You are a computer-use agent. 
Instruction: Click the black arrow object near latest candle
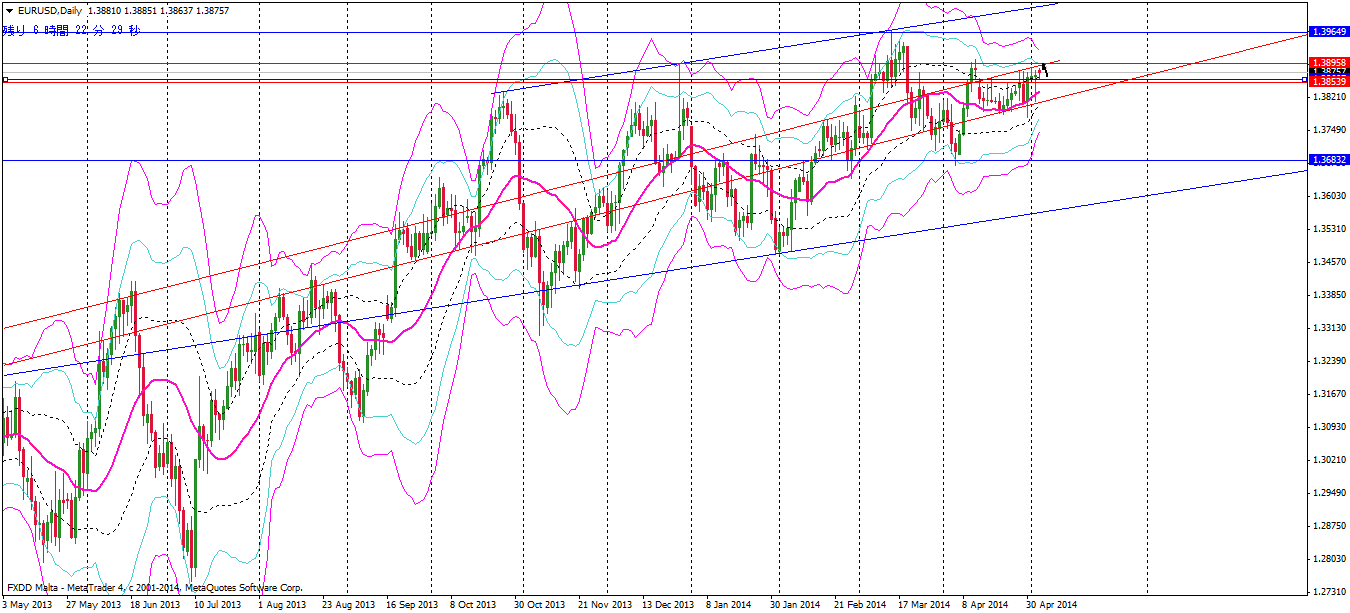tap(1044, 69)
